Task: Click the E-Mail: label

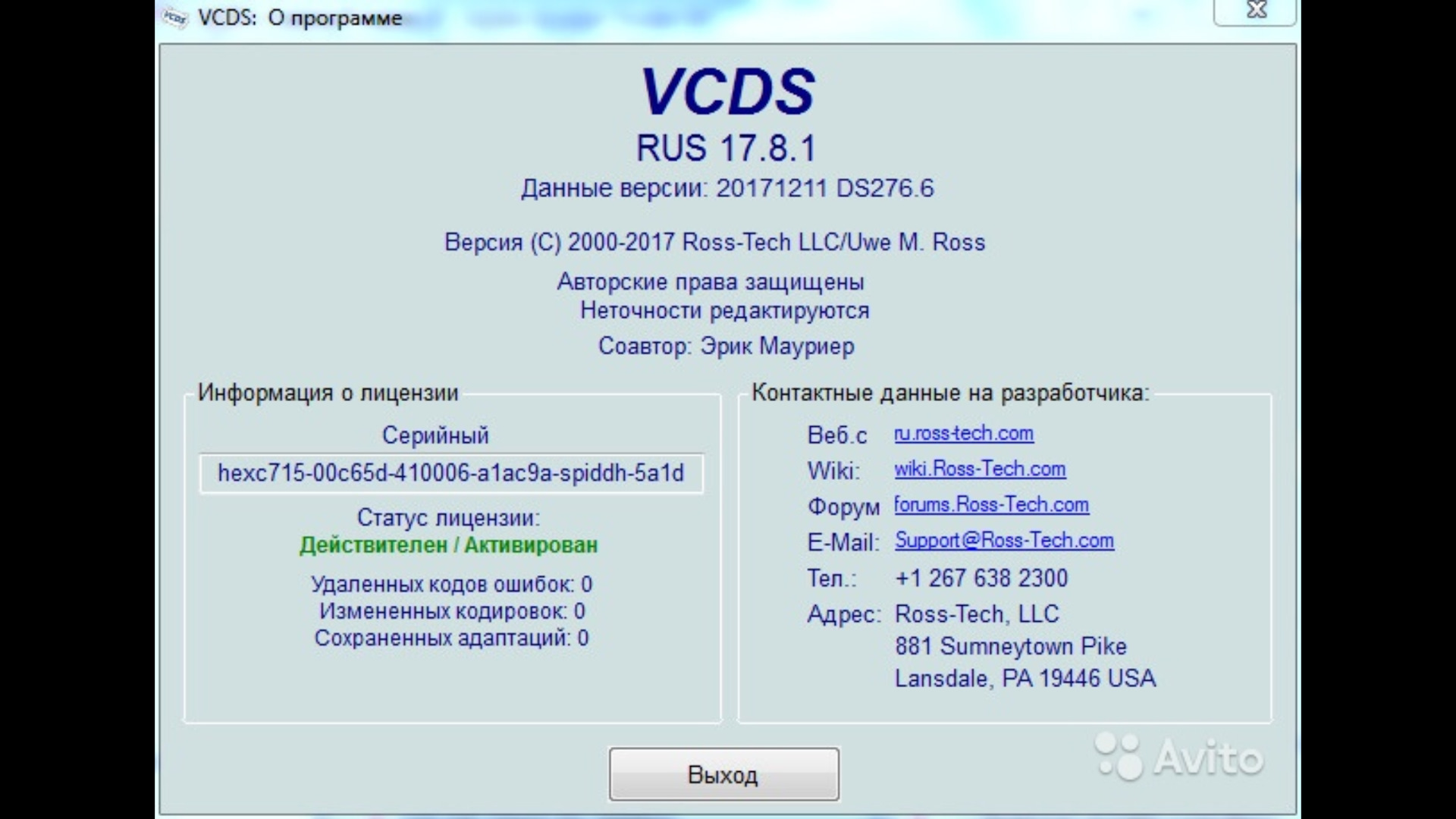Action: pyautogui.click(x=843, y=542)
